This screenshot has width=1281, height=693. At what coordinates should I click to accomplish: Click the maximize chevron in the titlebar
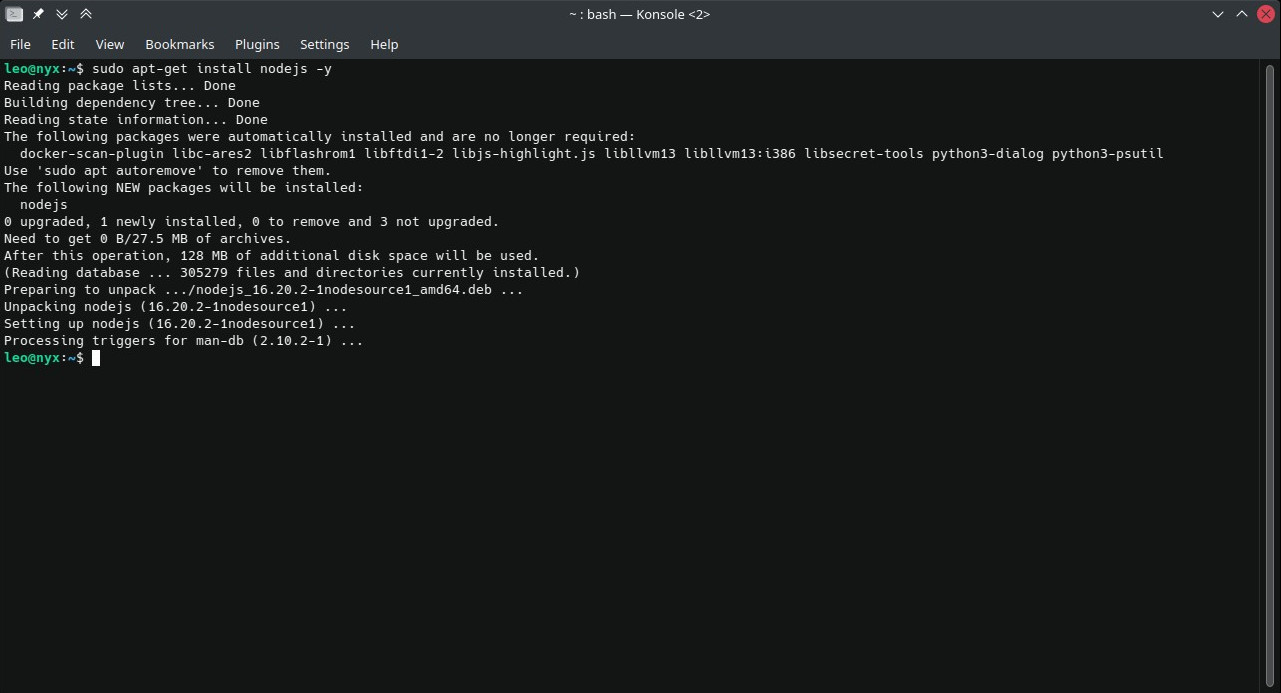[x=1241, y=14]
